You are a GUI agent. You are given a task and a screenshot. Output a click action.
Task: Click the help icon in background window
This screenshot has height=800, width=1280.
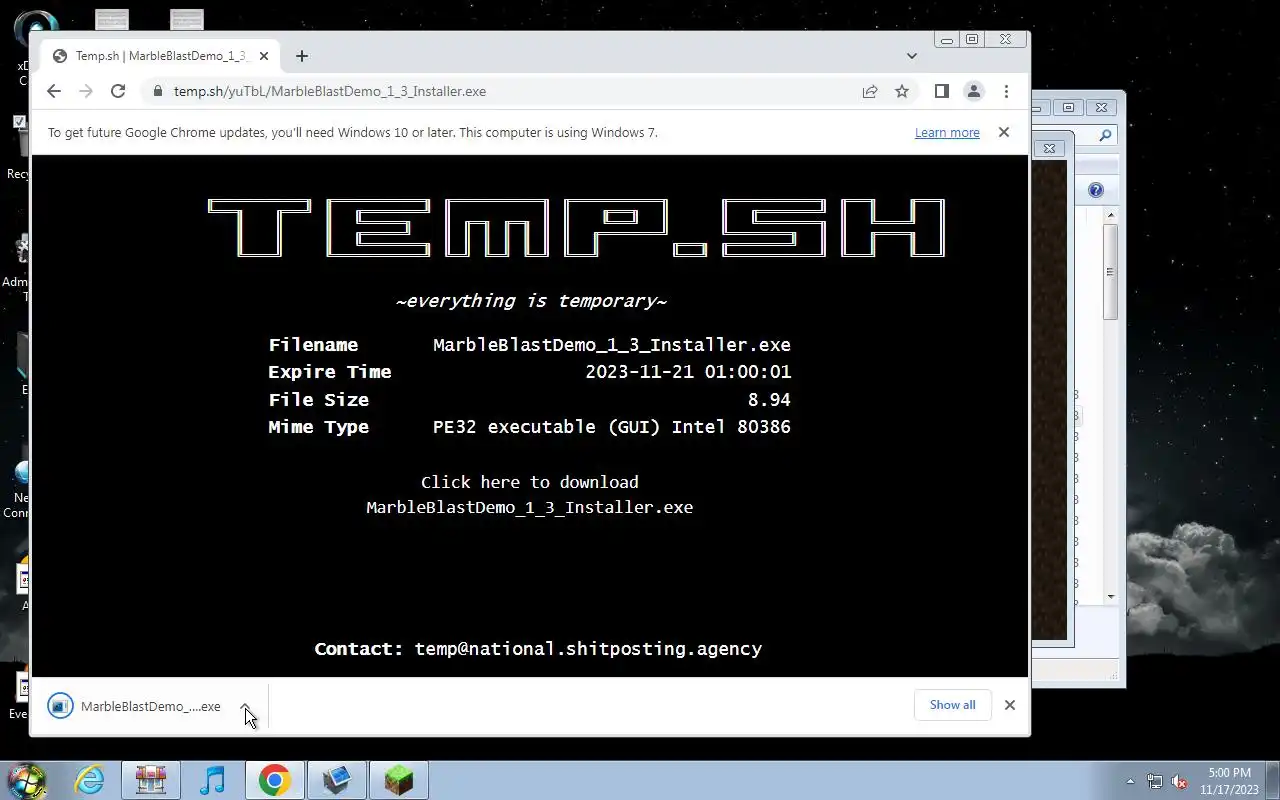coord(1096,190)
